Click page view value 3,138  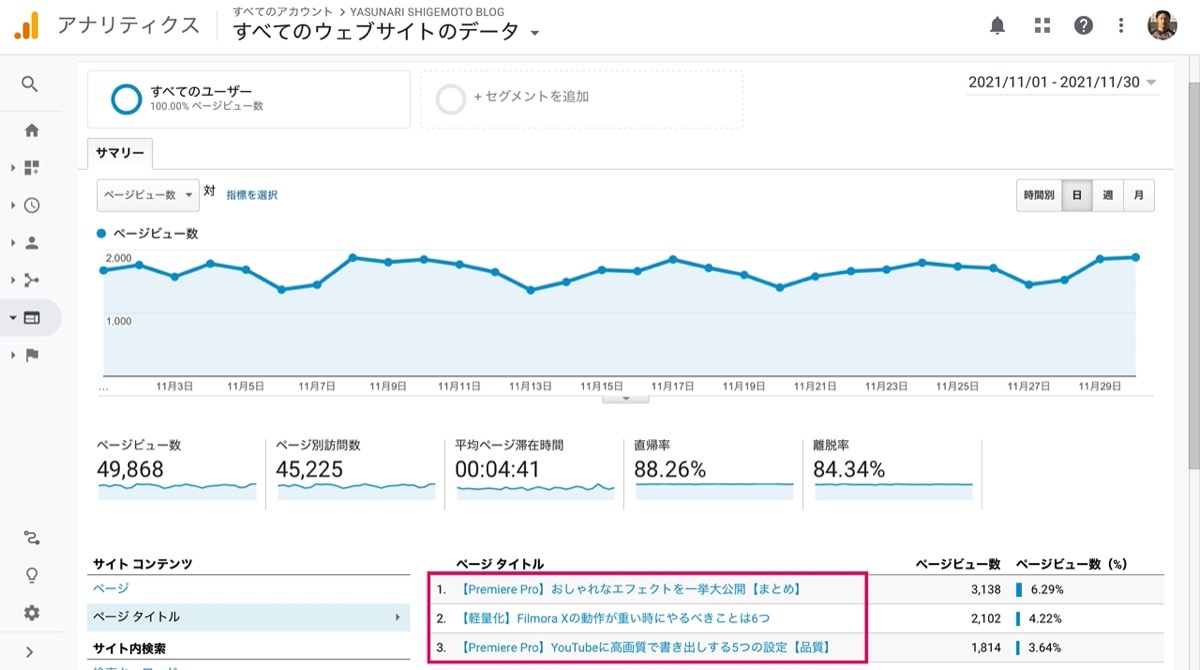pyautogui.click(x=985, y=590)
